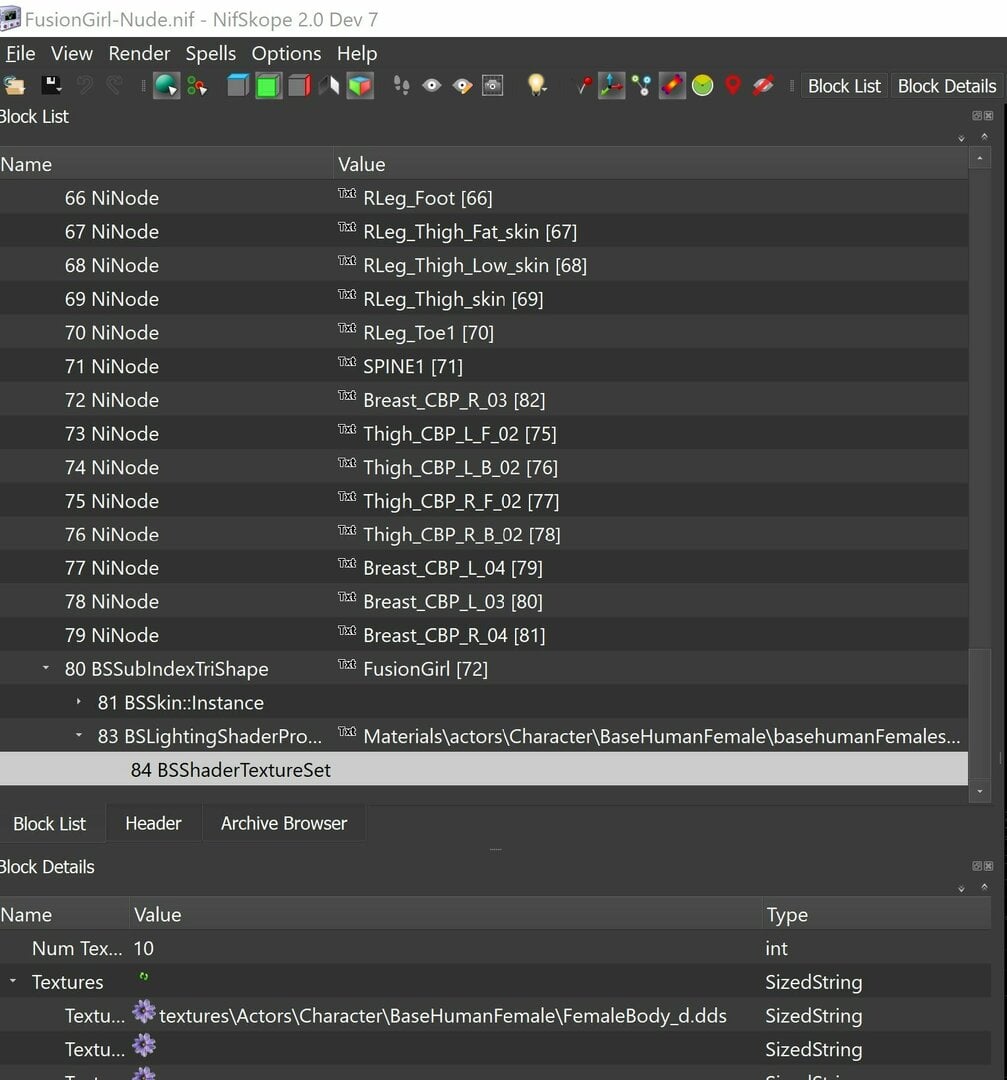Click the red crossed-out eraser-like icon
Screen dimensions: 1007x1080
(x=763, y=85)
